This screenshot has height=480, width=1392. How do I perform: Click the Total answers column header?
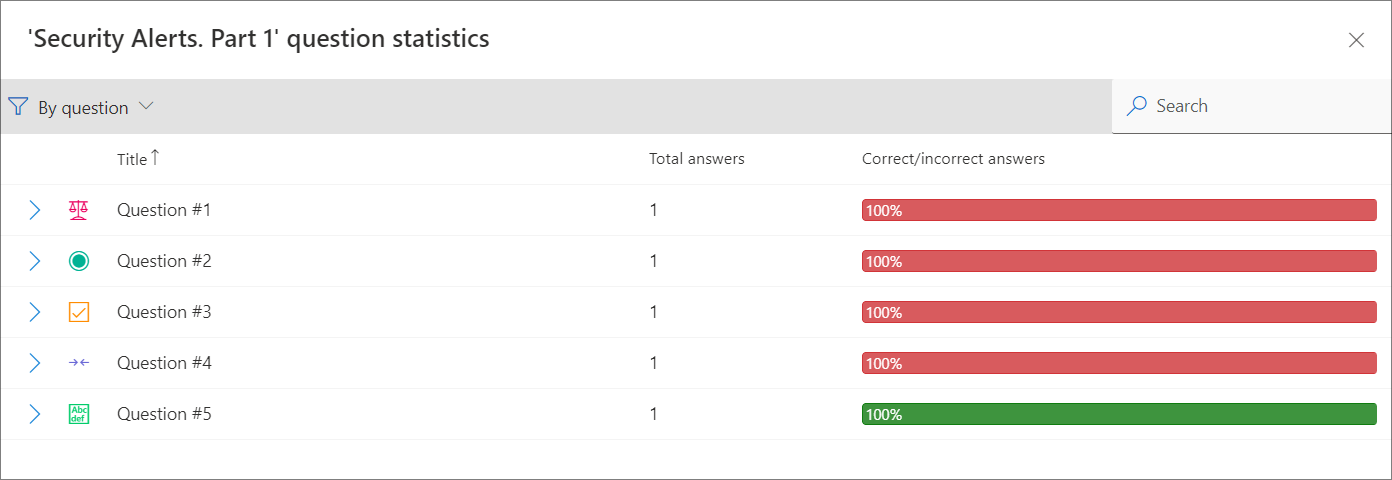point(697,159)
